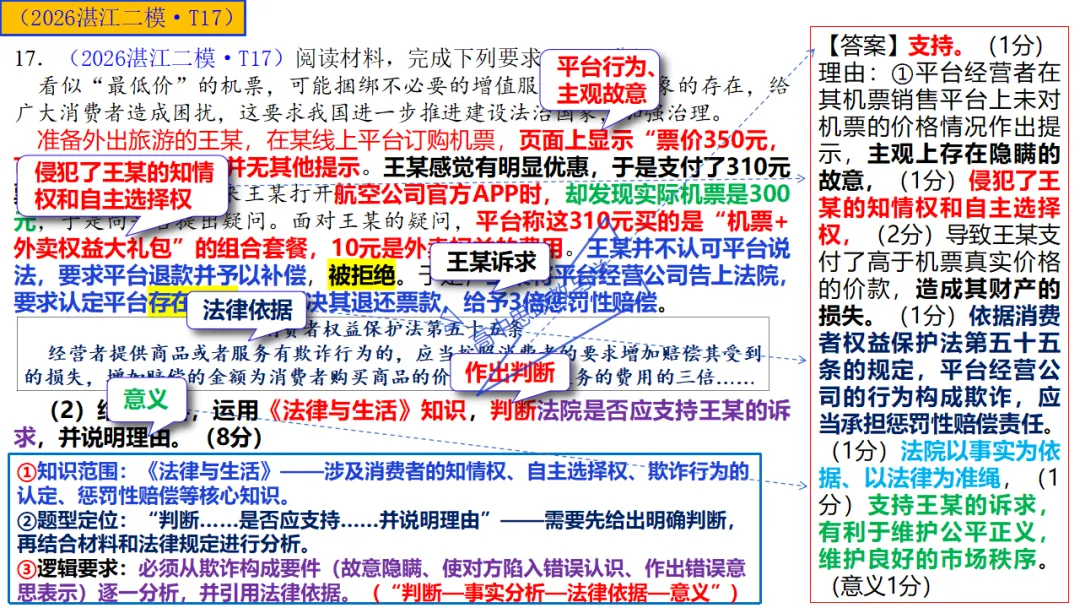
Task: Click the answer text 造成其财产的损失
Action: click(x=939, y=303)
